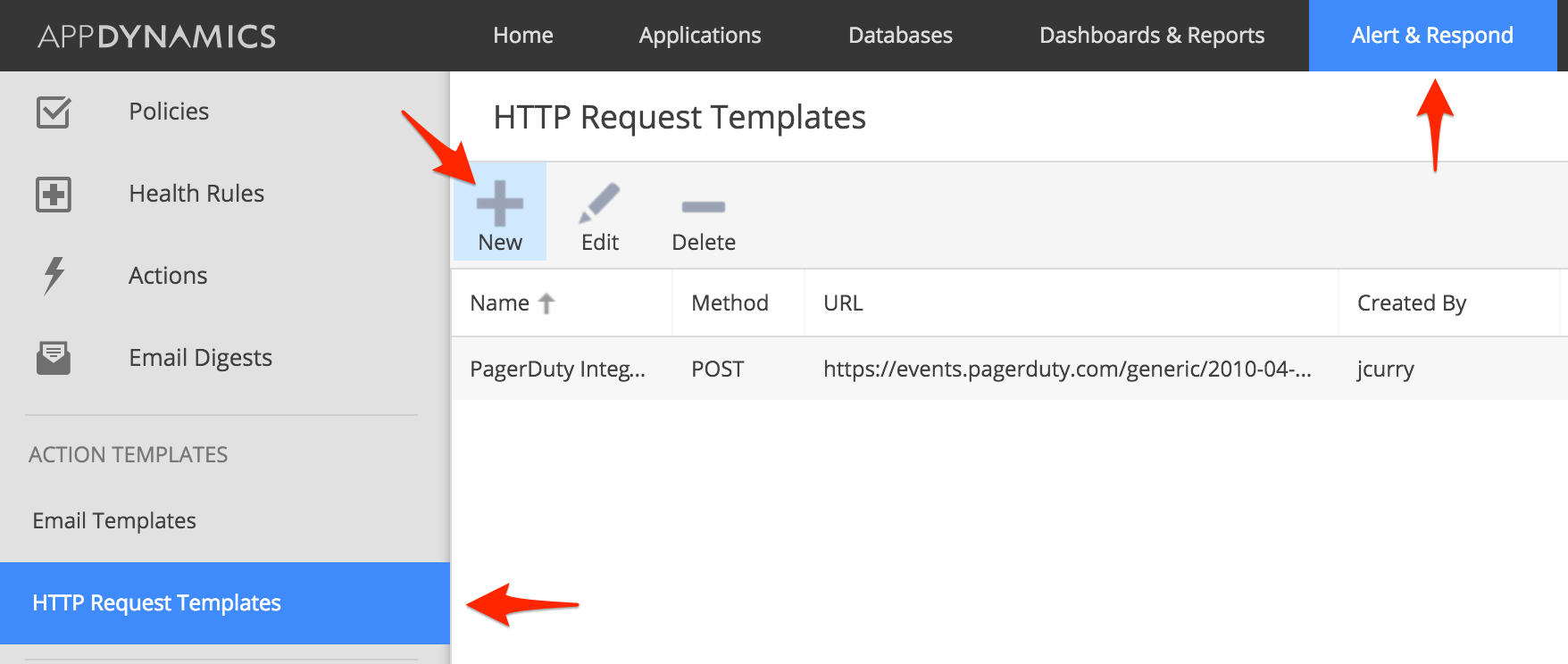This screenshot has height=664, width=1568.
Task: Select the Alert & Respond tab
Action: point(1432,36)
